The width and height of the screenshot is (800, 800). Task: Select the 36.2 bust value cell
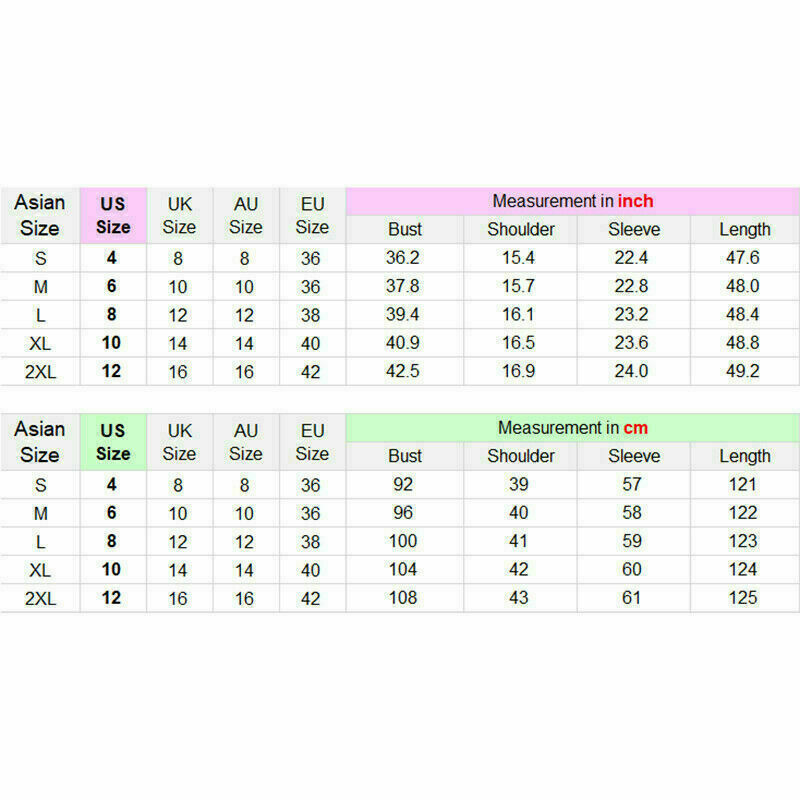pyautogui.click(x=405, y=258)
